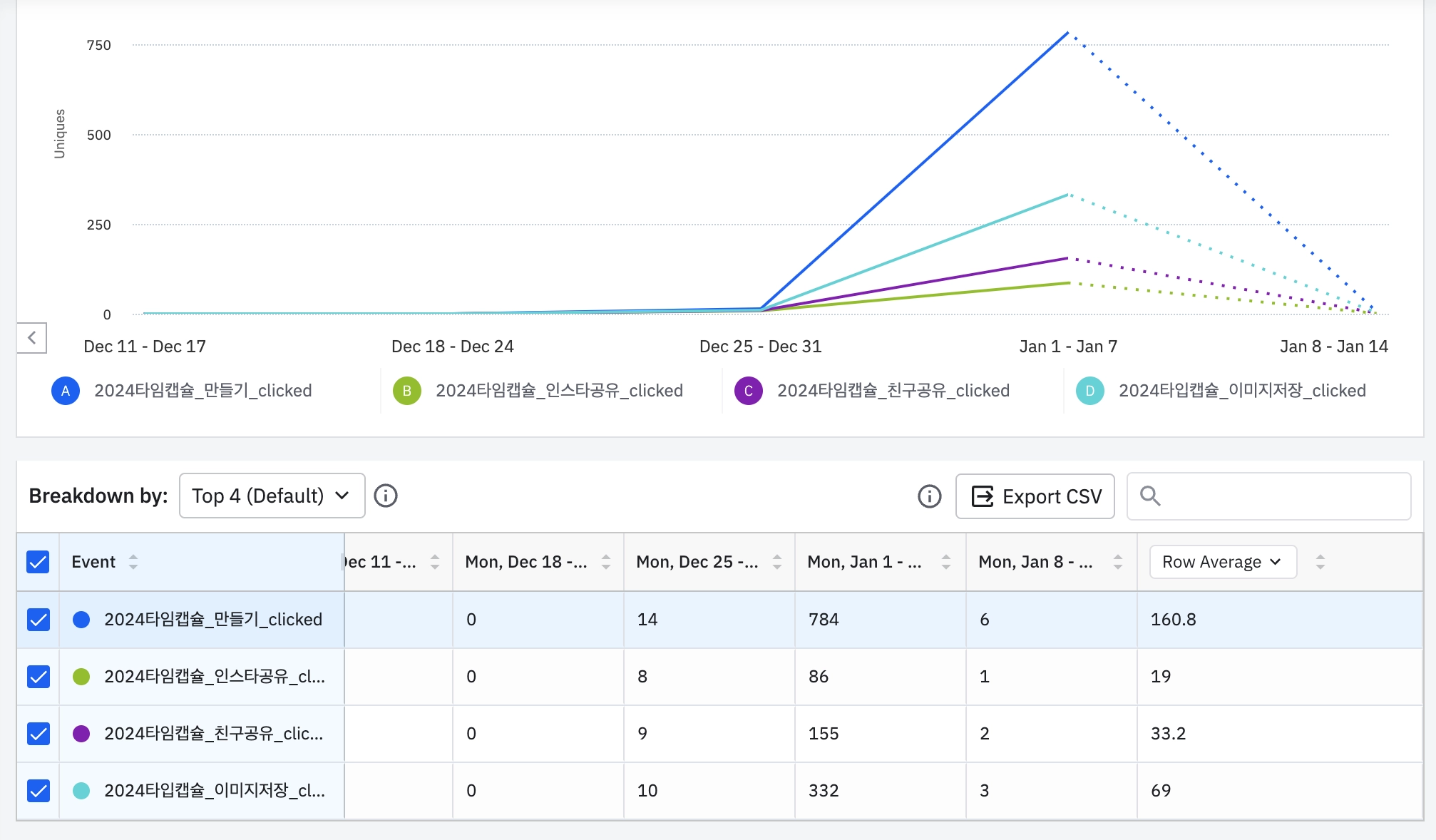This screenshot has width=1436, height=840.
Task: Click legend badge C for 친구공유_clicked
Action: (749, 391)
